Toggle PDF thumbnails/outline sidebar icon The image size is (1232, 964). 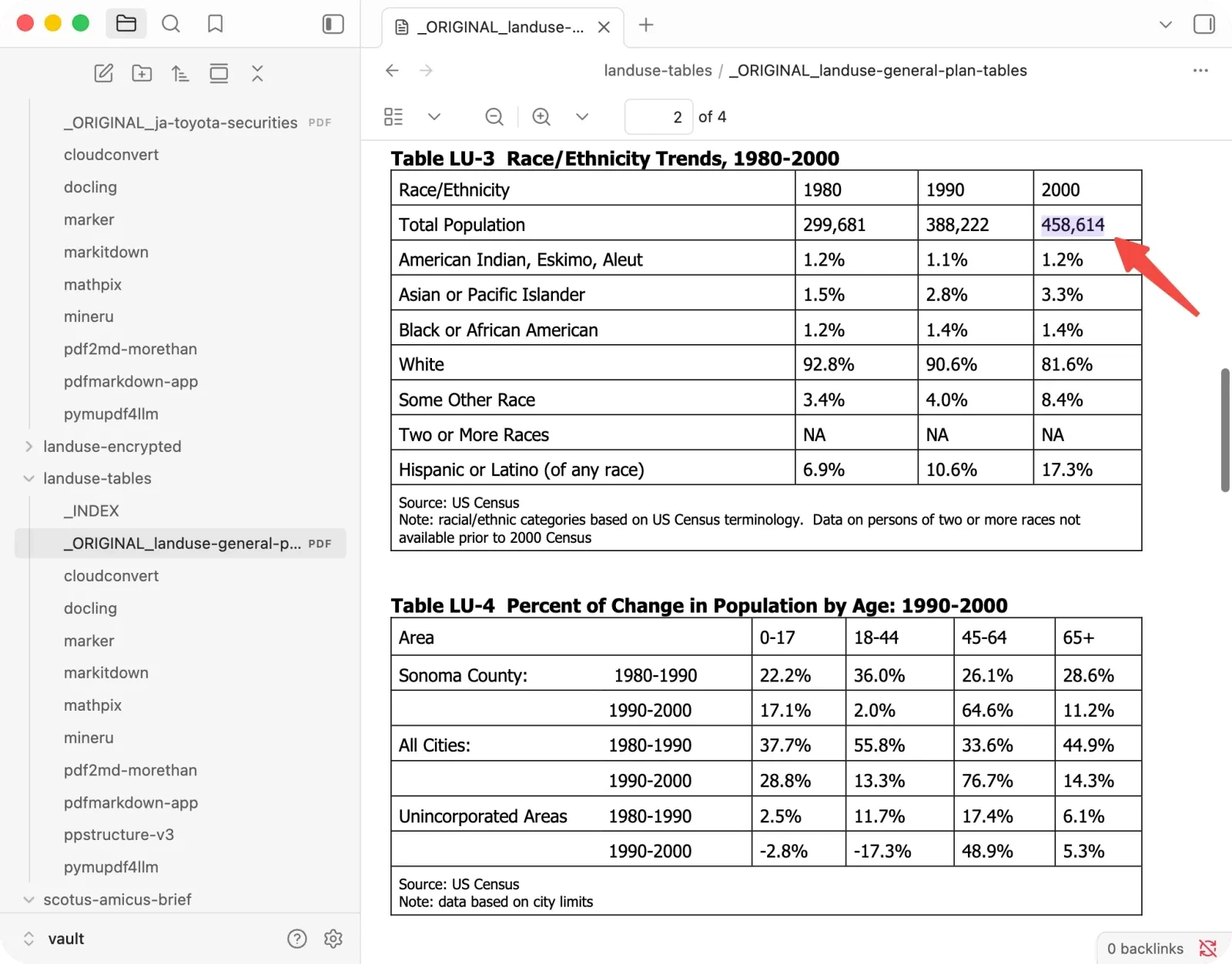click(393, 117)
